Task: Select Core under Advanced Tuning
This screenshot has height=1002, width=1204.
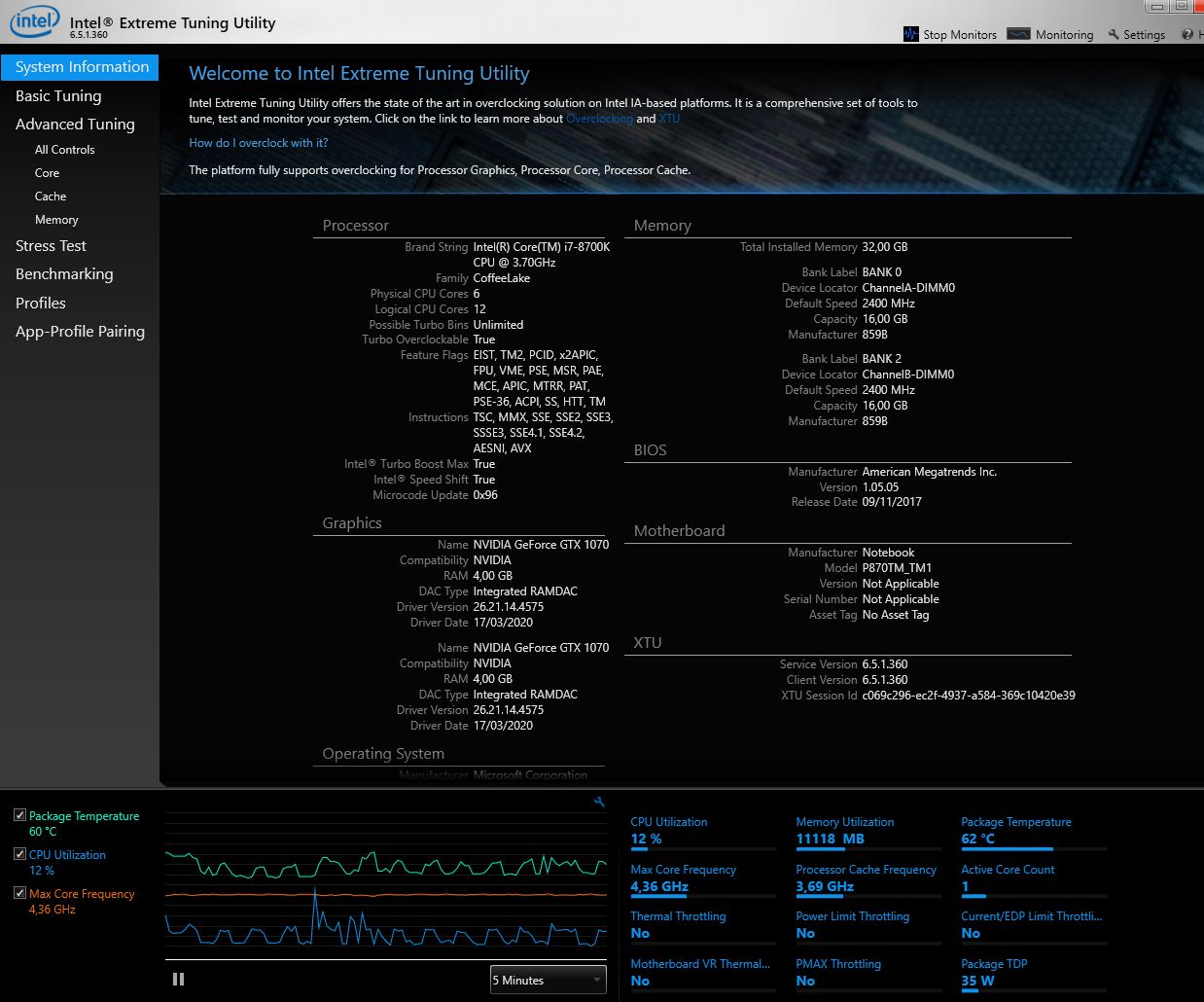Action: click(48, 173)
